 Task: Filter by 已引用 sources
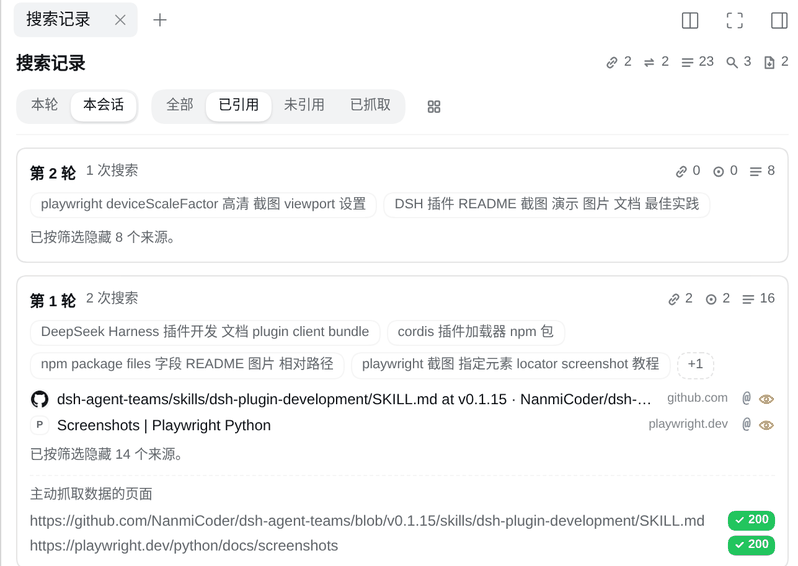238,105
